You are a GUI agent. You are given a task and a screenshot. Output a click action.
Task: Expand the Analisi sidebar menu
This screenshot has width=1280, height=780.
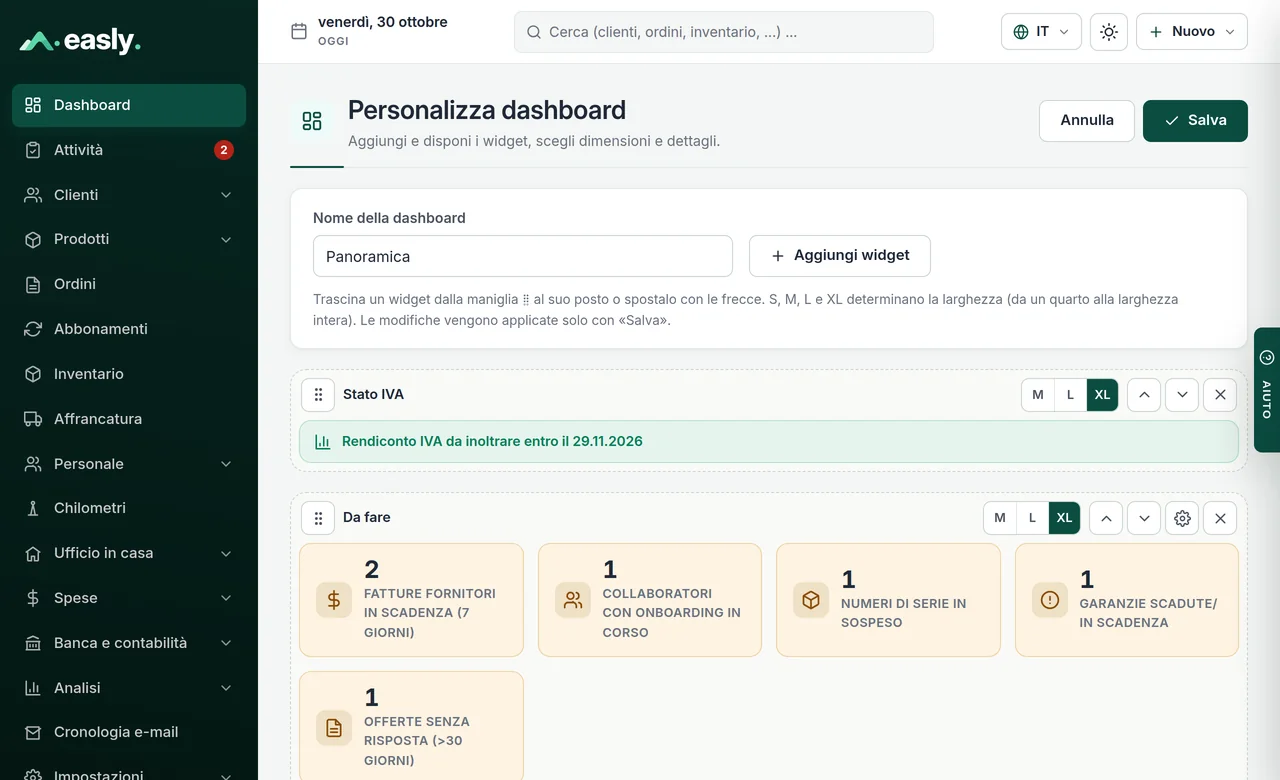point(226,688)
